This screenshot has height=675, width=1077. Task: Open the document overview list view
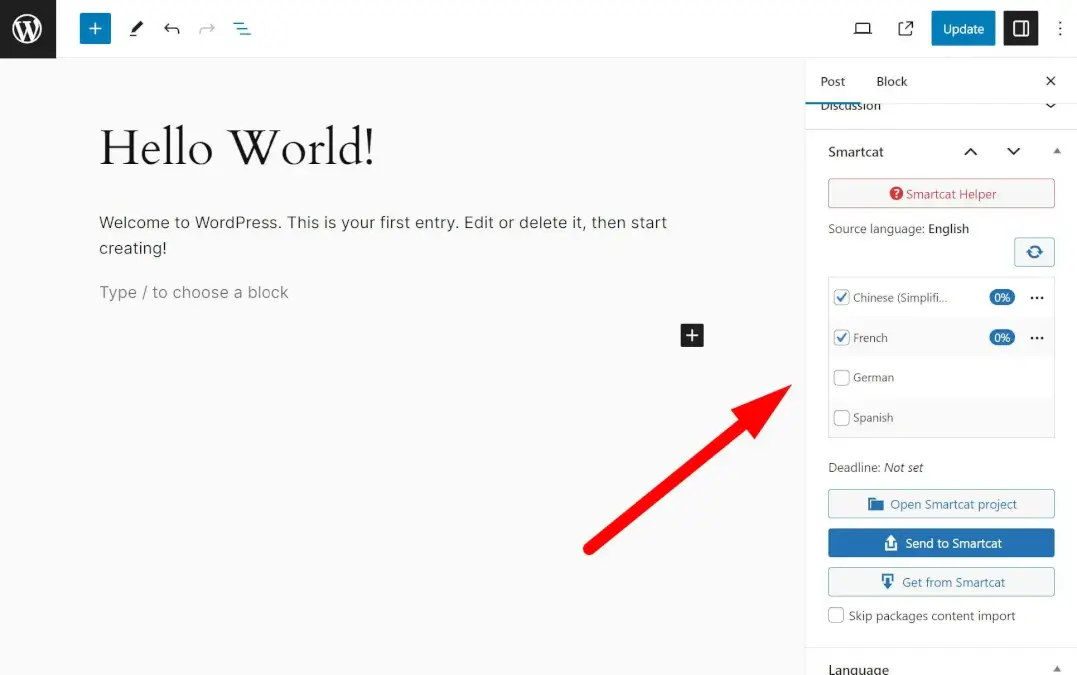pyautogui.click(x=242, y=29)
